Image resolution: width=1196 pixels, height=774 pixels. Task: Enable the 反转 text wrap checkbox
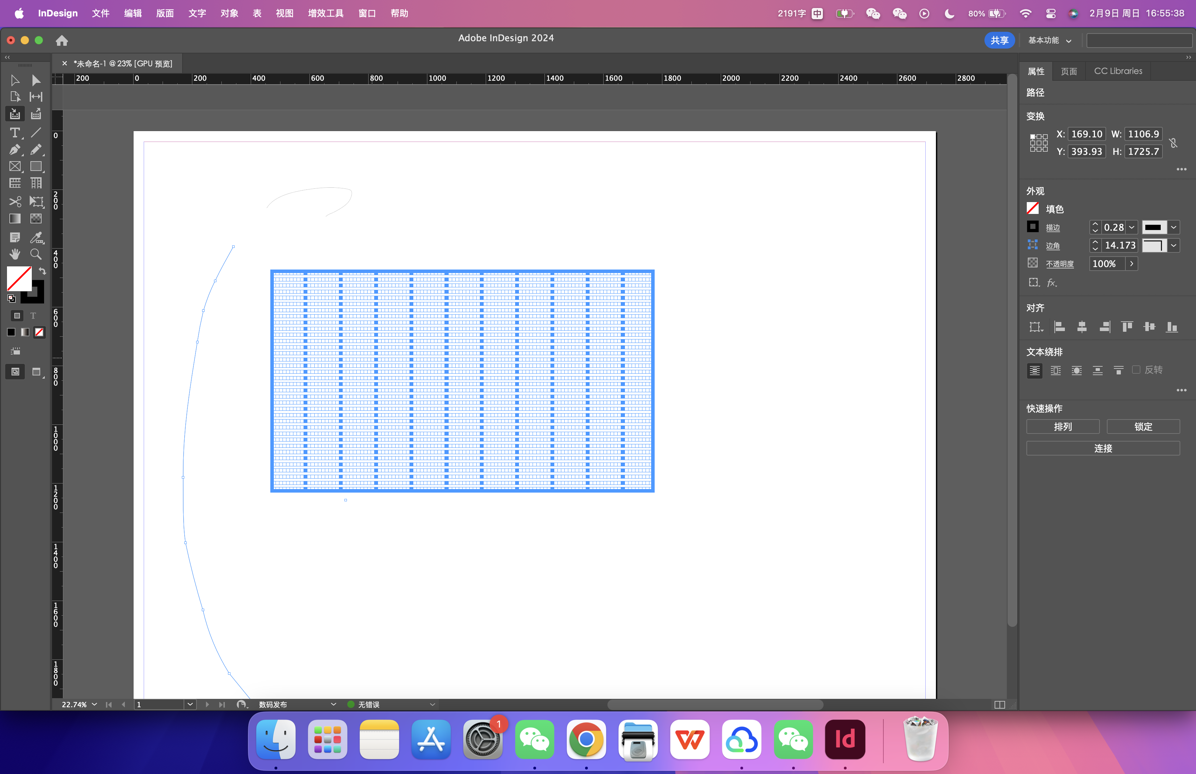1135,370
